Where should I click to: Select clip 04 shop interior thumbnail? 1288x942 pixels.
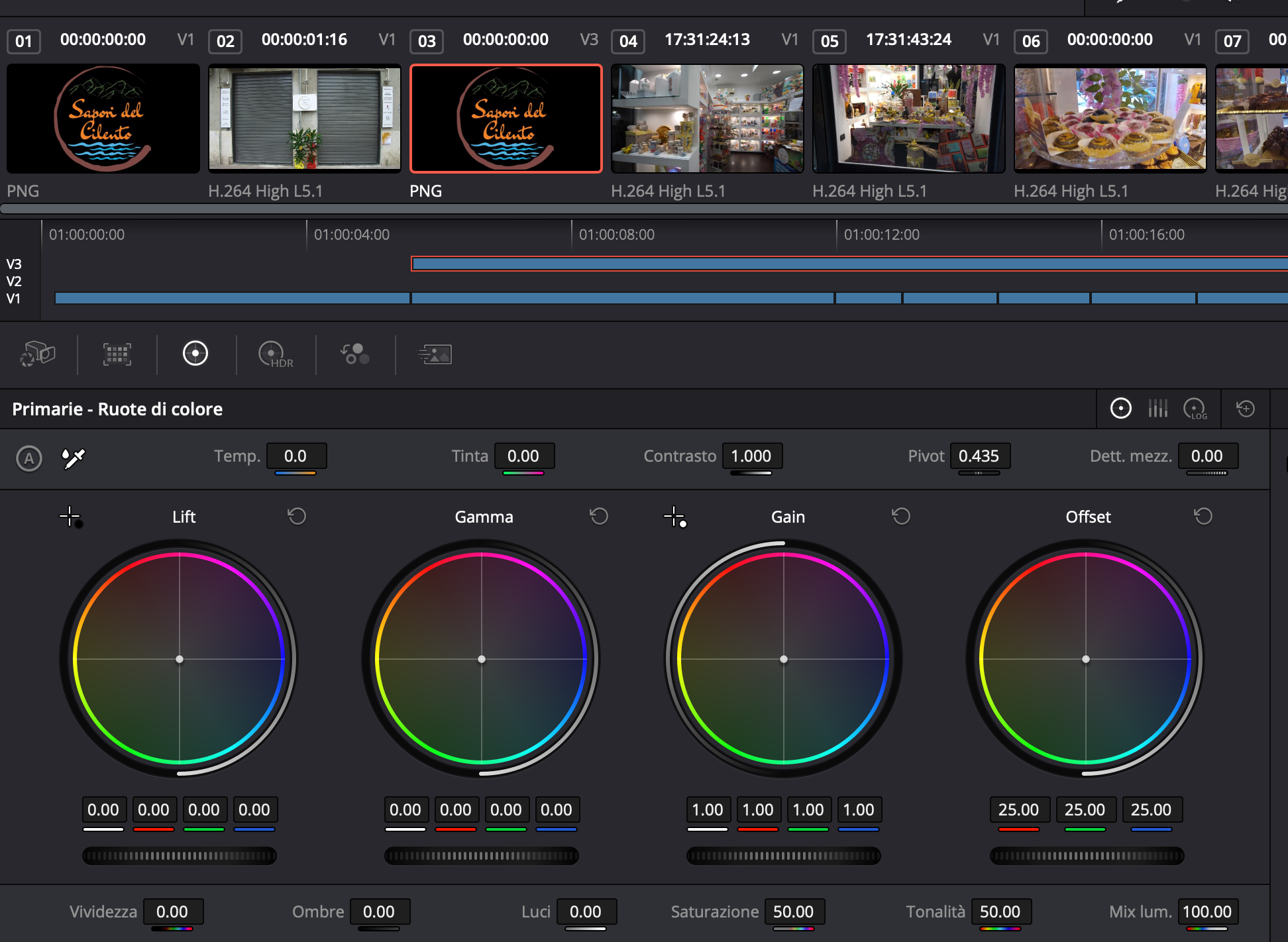click(708, 119)
